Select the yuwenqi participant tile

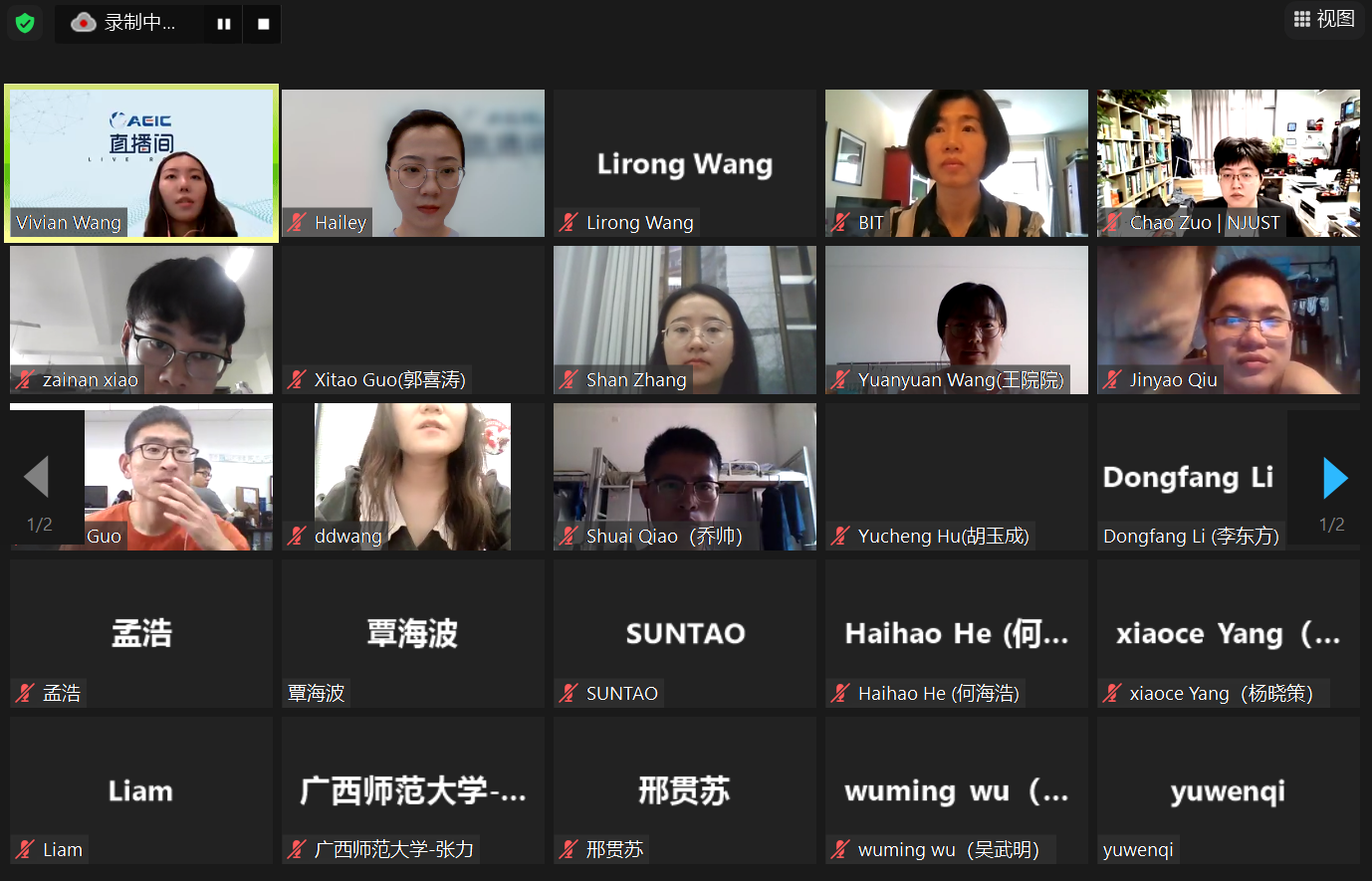(x=1229, y=790)
